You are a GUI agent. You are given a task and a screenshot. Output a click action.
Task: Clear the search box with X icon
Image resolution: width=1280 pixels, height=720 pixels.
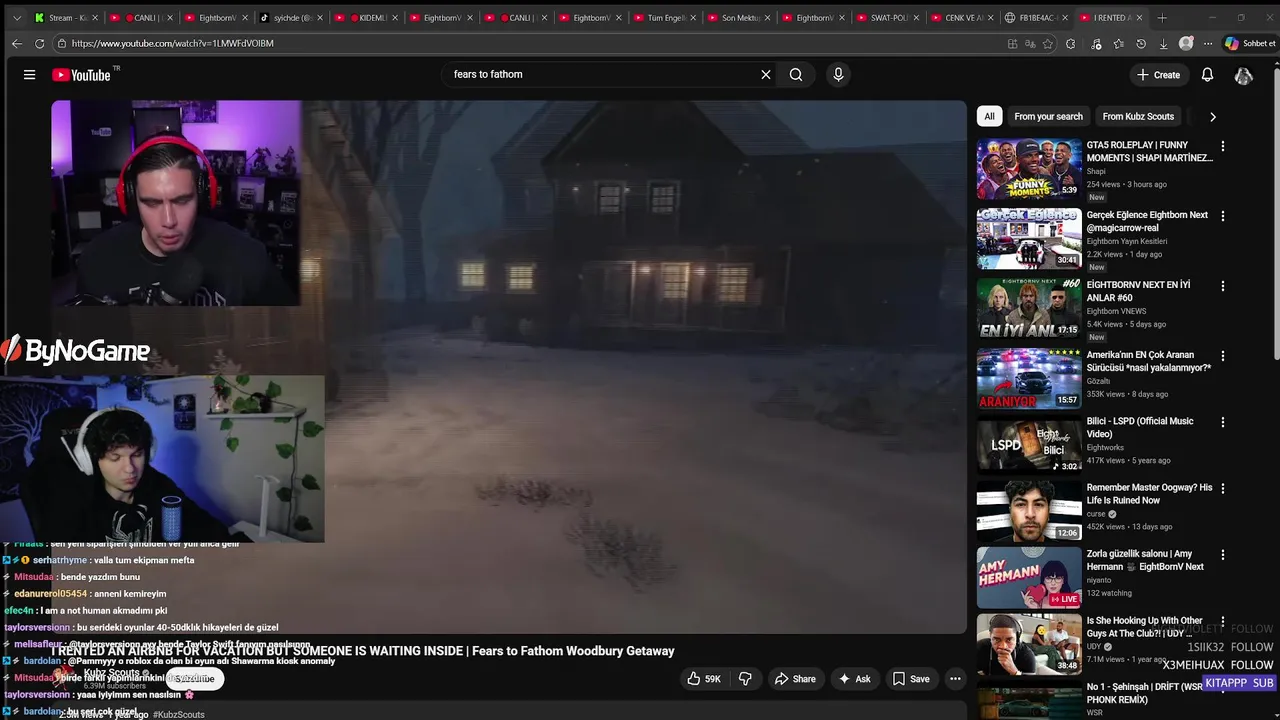pyautogui.click(x=766, y=74)
